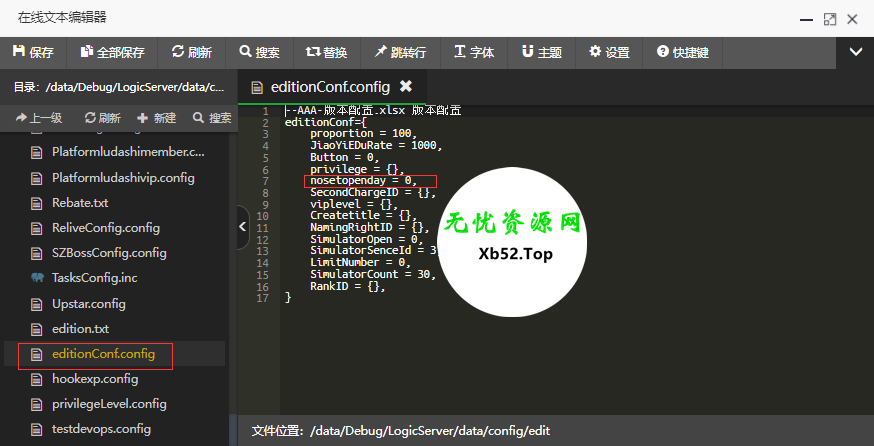Minimize the online text editor window
The width and height of the screenshot is (874, 446).
(x=806, y=20)
